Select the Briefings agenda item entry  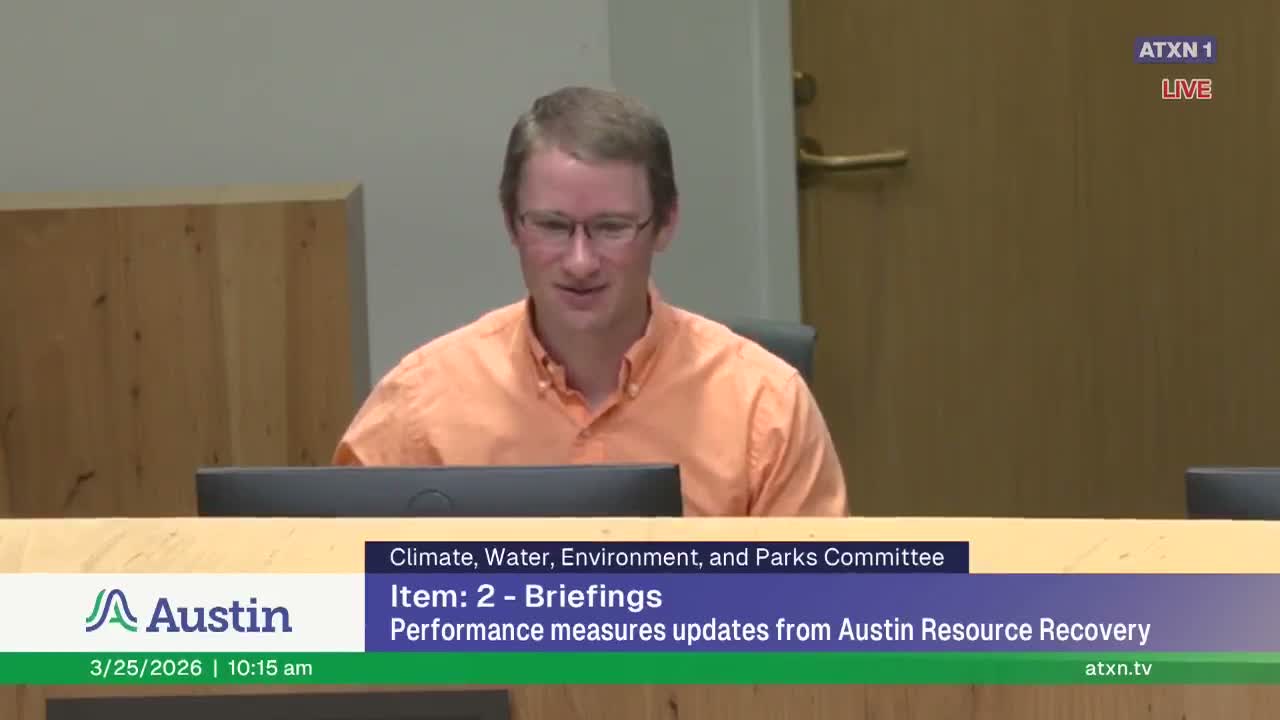524,596
